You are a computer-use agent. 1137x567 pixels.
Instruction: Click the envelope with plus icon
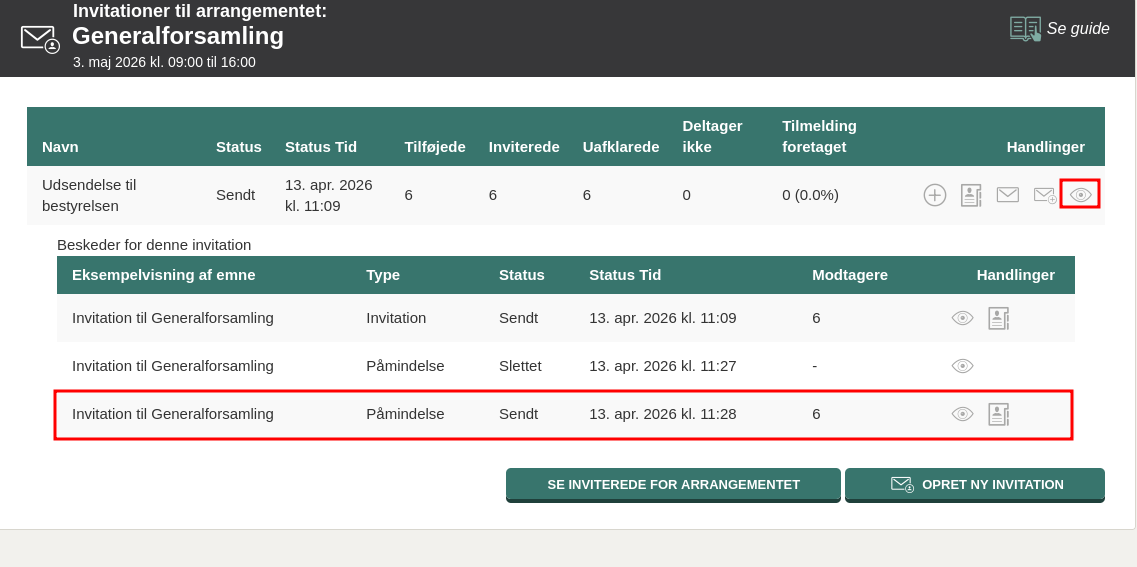(1044, 195)
